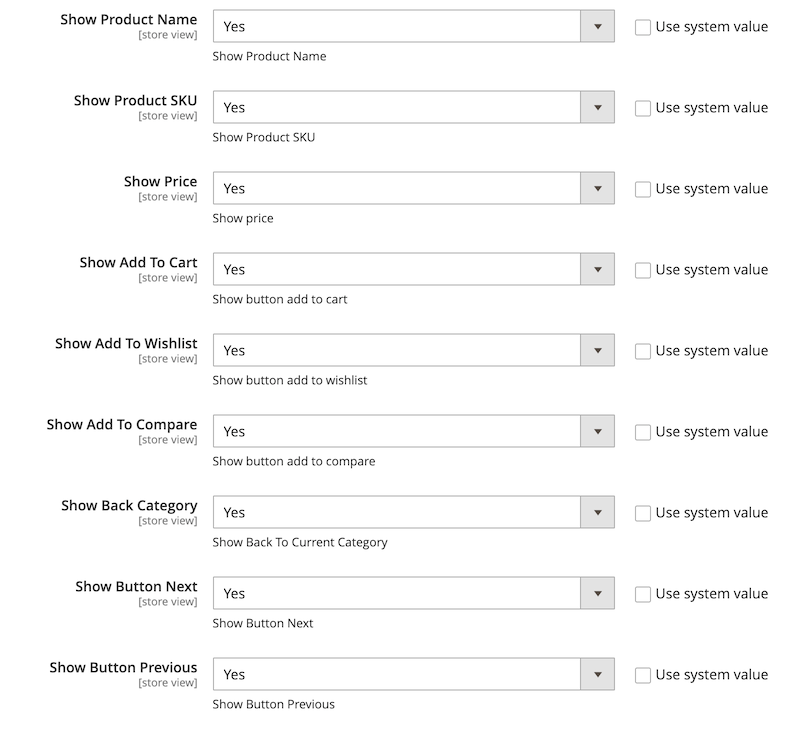
Task: Check Use system value for Show Product SKU
Action: pos(643,108)
